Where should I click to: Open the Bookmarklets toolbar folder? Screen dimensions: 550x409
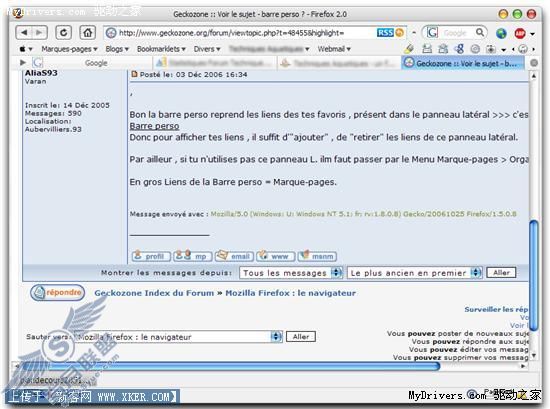click(x=161, y=49)
